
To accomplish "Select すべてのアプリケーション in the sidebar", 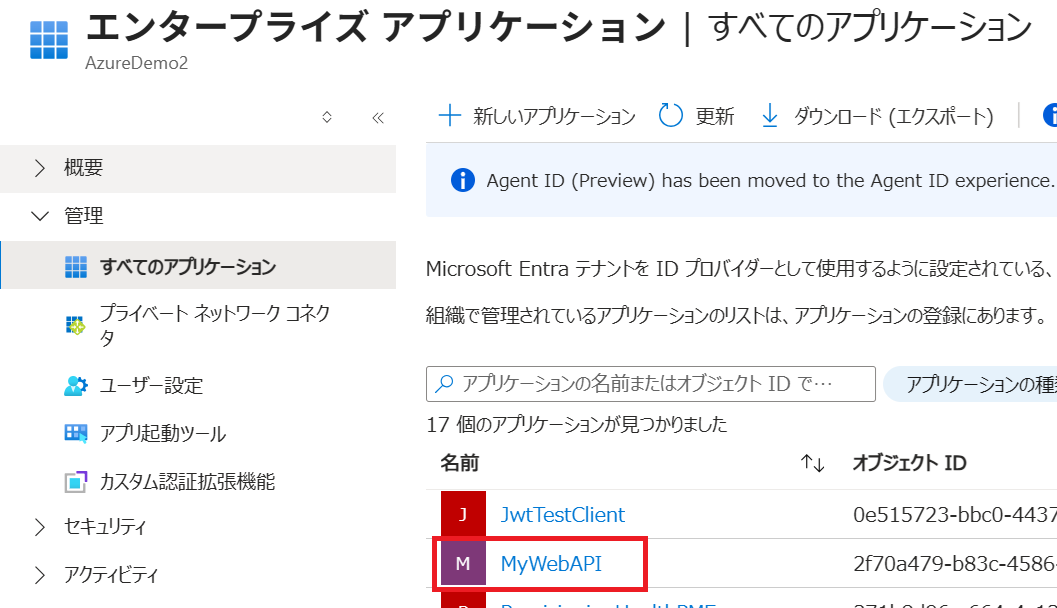I will 198,266.
